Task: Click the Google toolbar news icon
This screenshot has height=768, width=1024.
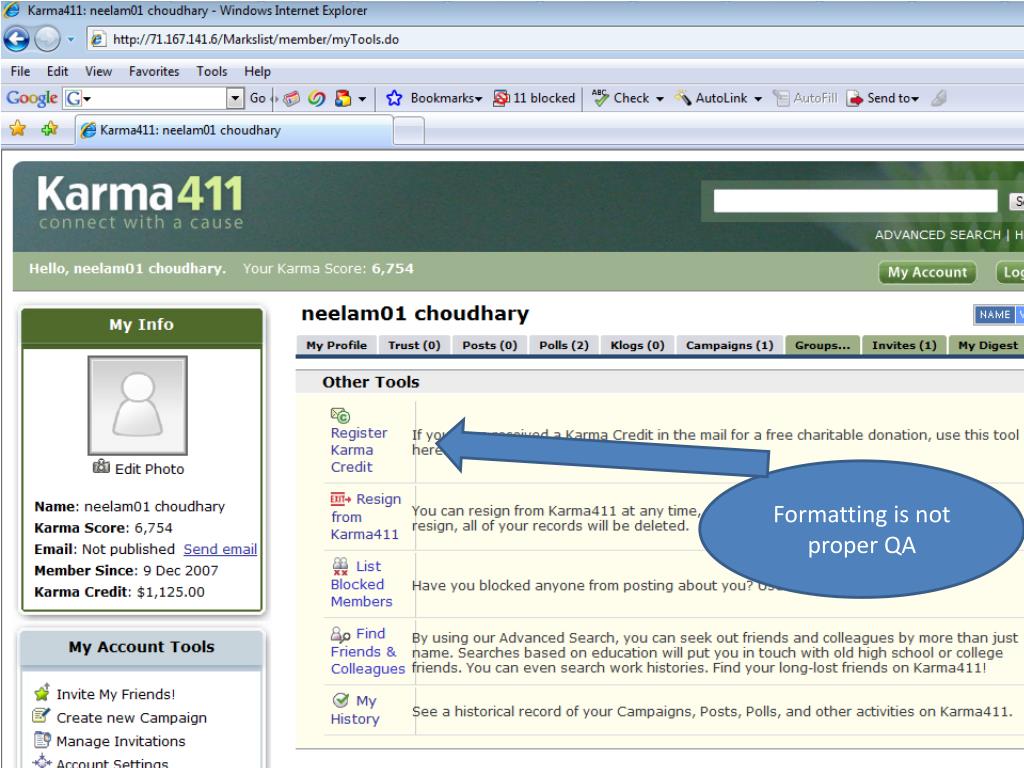Action: click(x=291, y=98)
